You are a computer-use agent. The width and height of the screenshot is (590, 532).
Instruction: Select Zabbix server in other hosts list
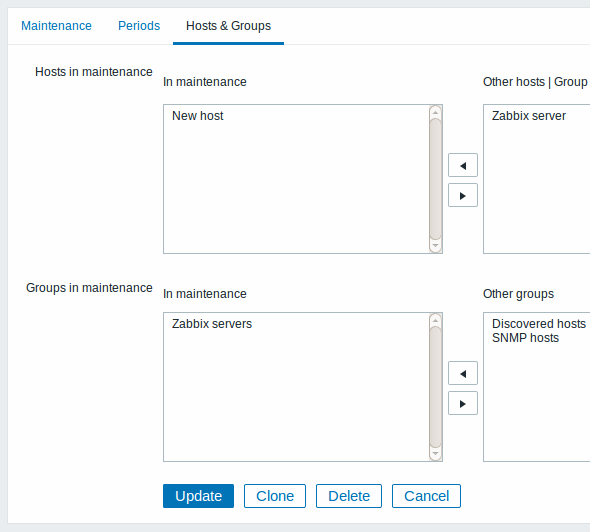coord(529,116)
